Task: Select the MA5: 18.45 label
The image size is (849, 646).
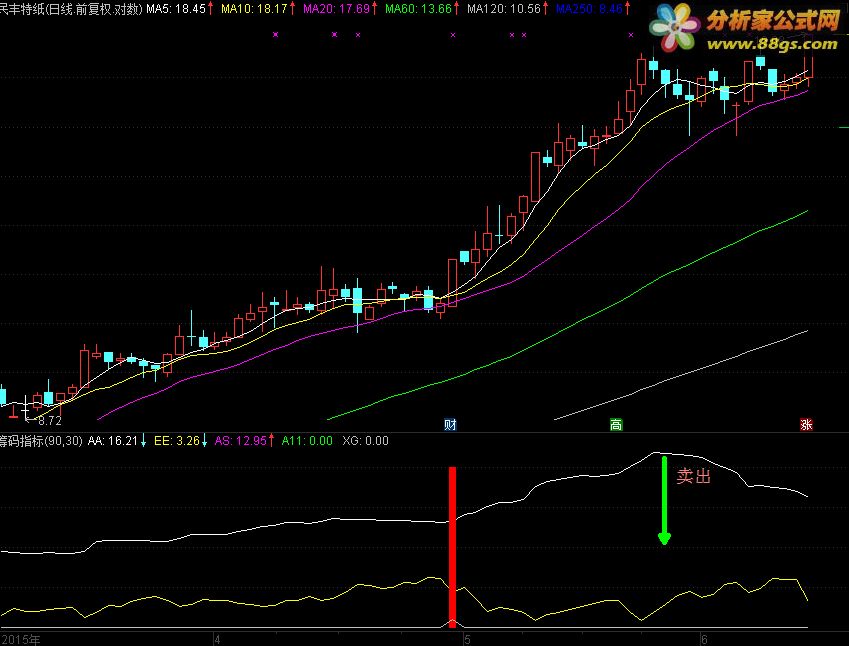Action: (176, 9)
